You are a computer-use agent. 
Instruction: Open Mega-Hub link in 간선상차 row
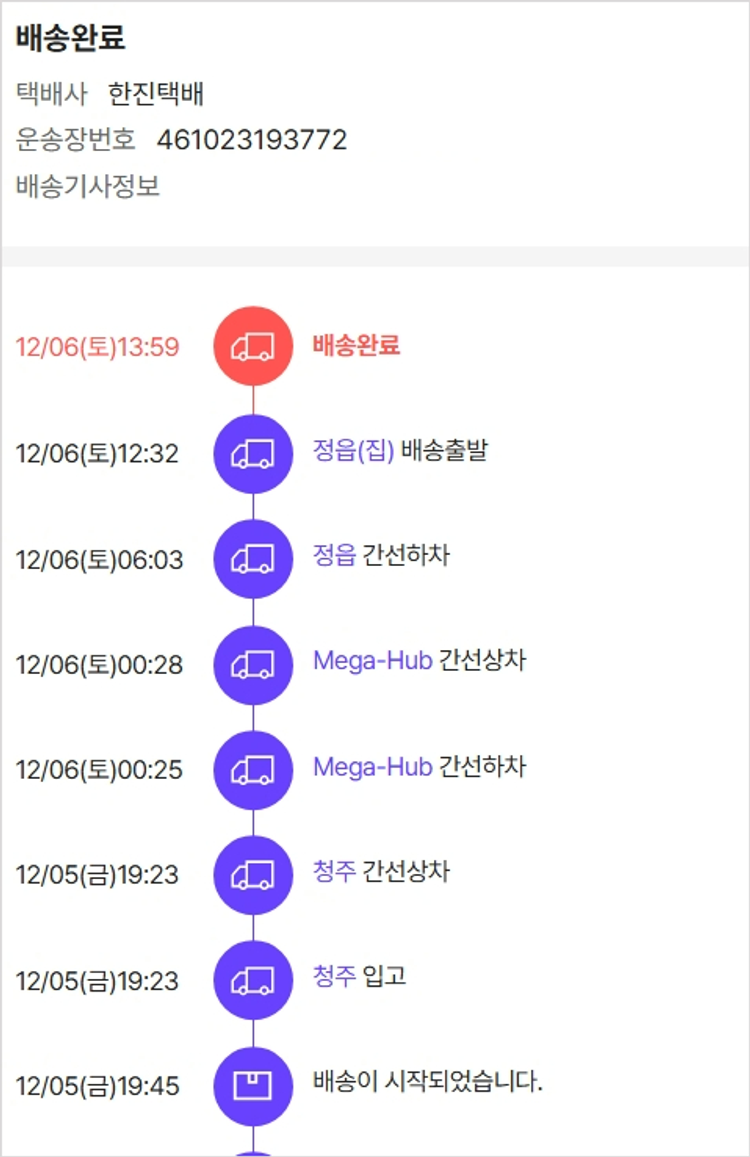(x=372, y=661)
